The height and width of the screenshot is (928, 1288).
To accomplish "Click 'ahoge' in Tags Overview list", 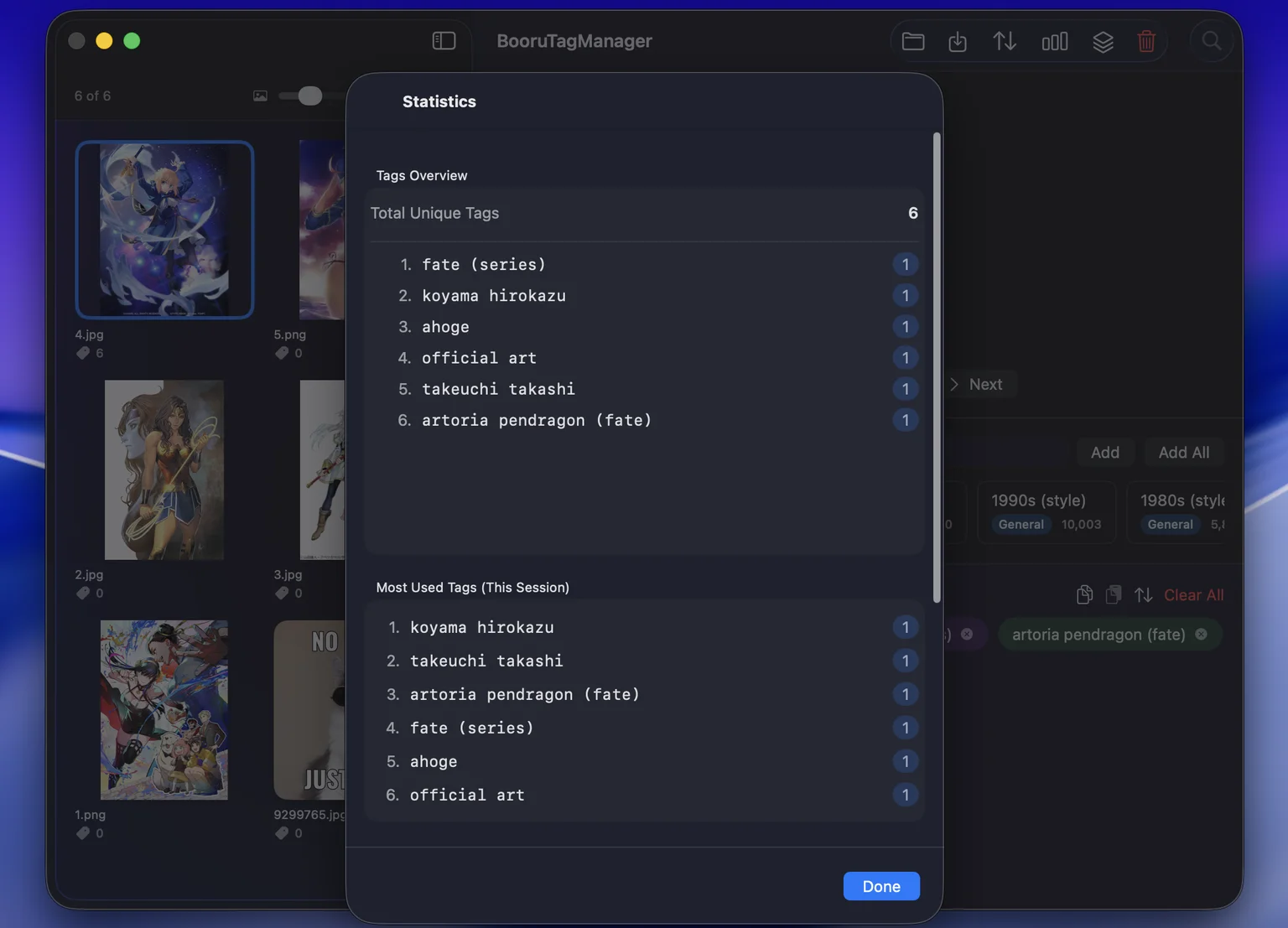I will tap(445, 327).
